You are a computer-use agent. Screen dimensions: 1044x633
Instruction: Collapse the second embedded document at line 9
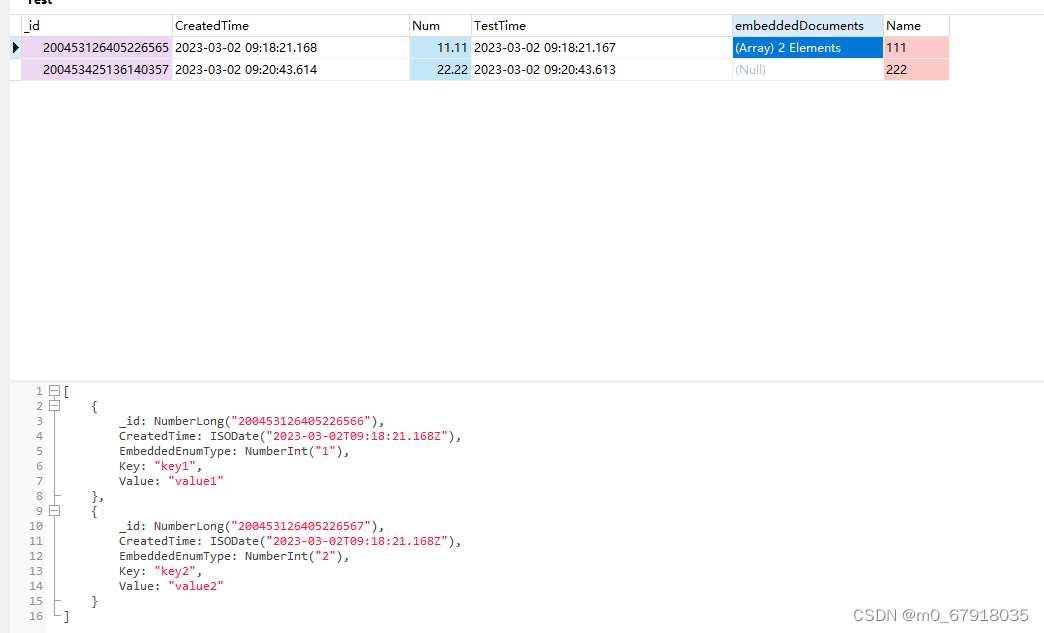(54, 510)
